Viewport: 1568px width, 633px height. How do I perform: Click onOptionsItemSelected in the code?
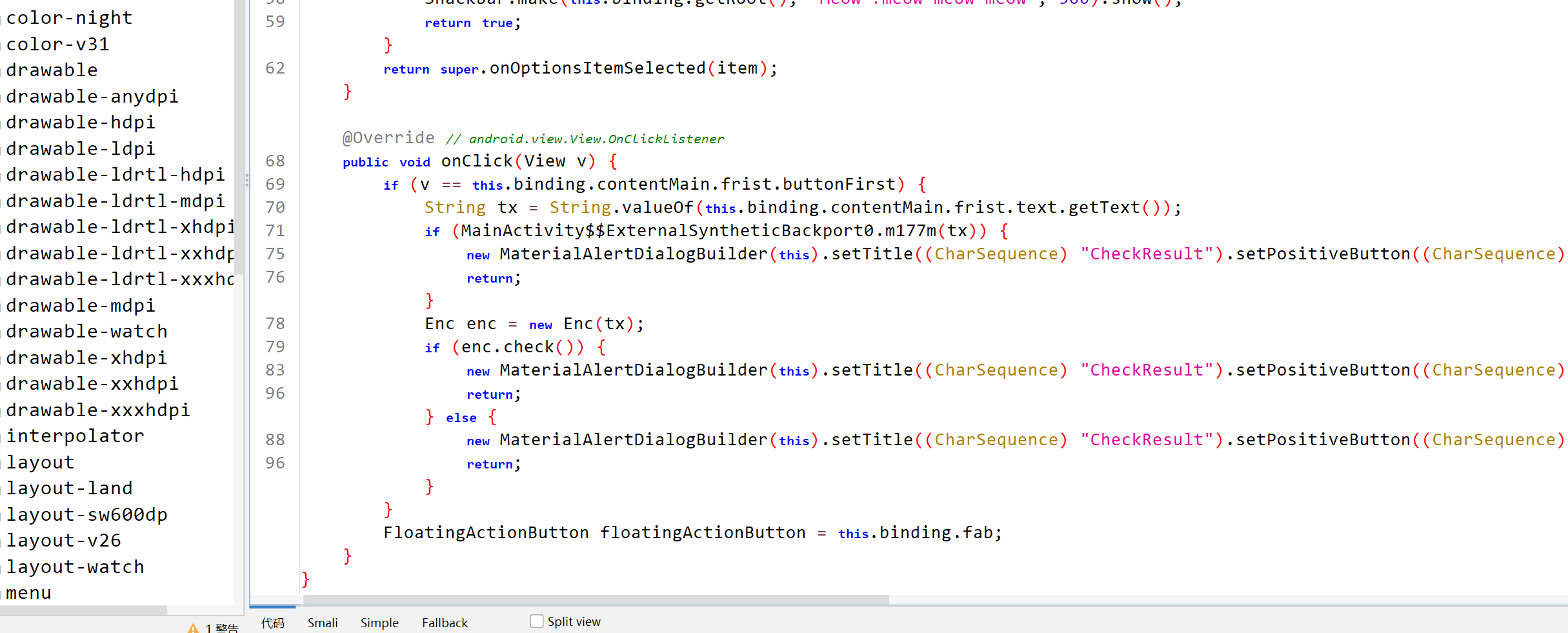[598, 68]
